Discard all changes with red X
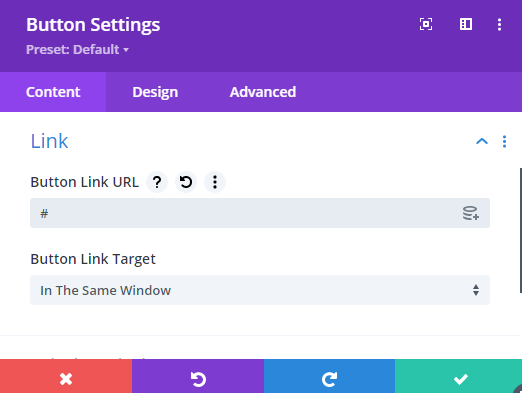Viewport: 522px width, 393px height. pos(66,376)
